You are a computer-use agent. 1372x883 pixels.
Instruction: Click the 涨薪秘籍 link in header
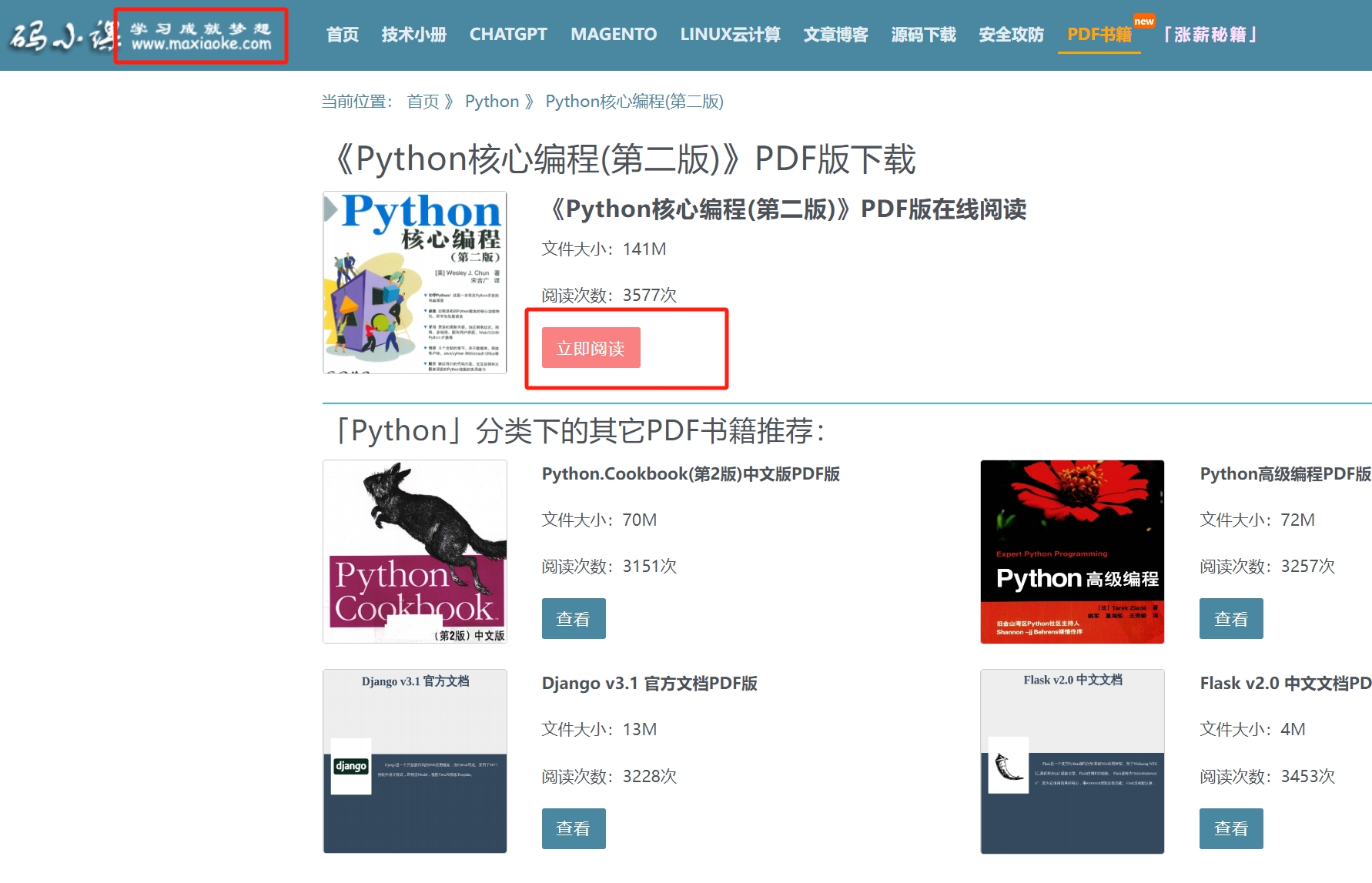pos(1210,35)
